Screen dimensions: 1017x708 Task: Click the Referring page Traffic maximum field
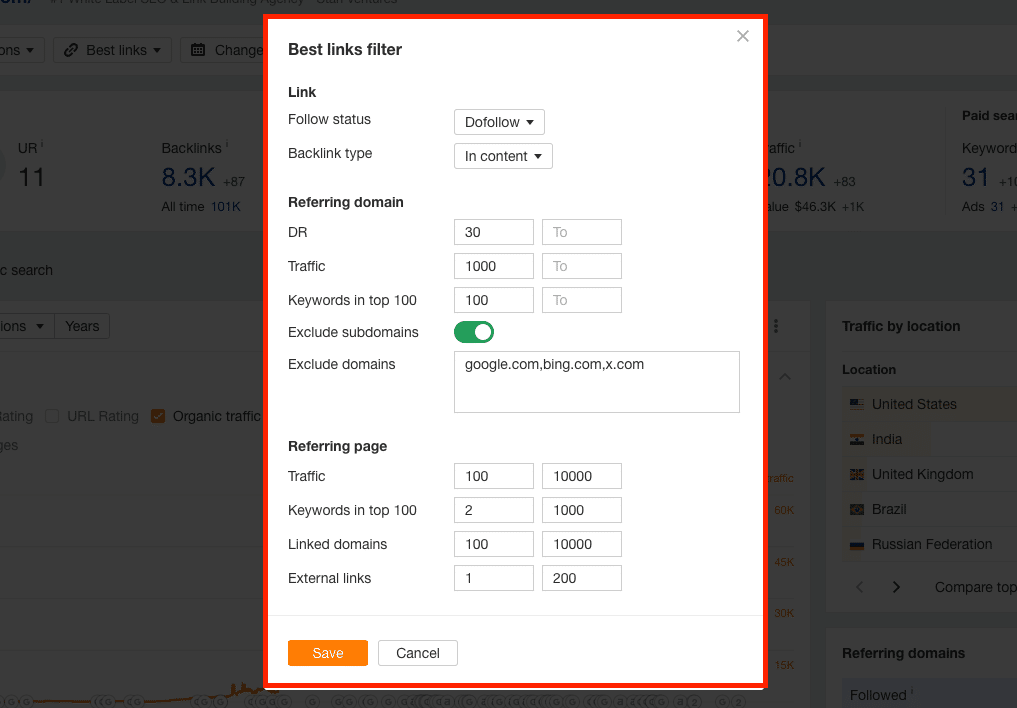coord(581,476)
